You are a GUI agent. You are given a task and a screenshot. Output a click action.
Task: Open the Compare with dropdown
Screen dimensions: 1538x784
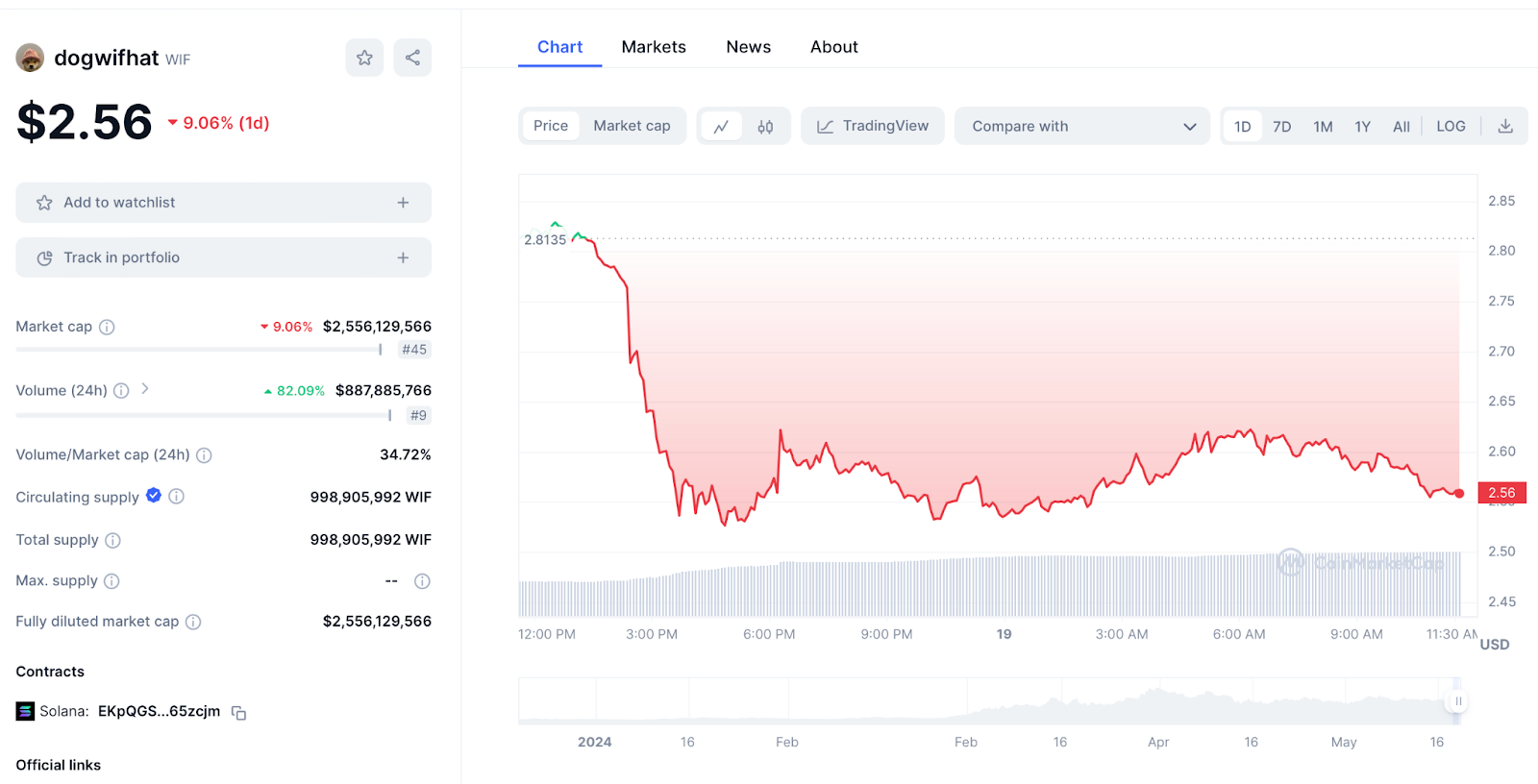click(1082, 126)
